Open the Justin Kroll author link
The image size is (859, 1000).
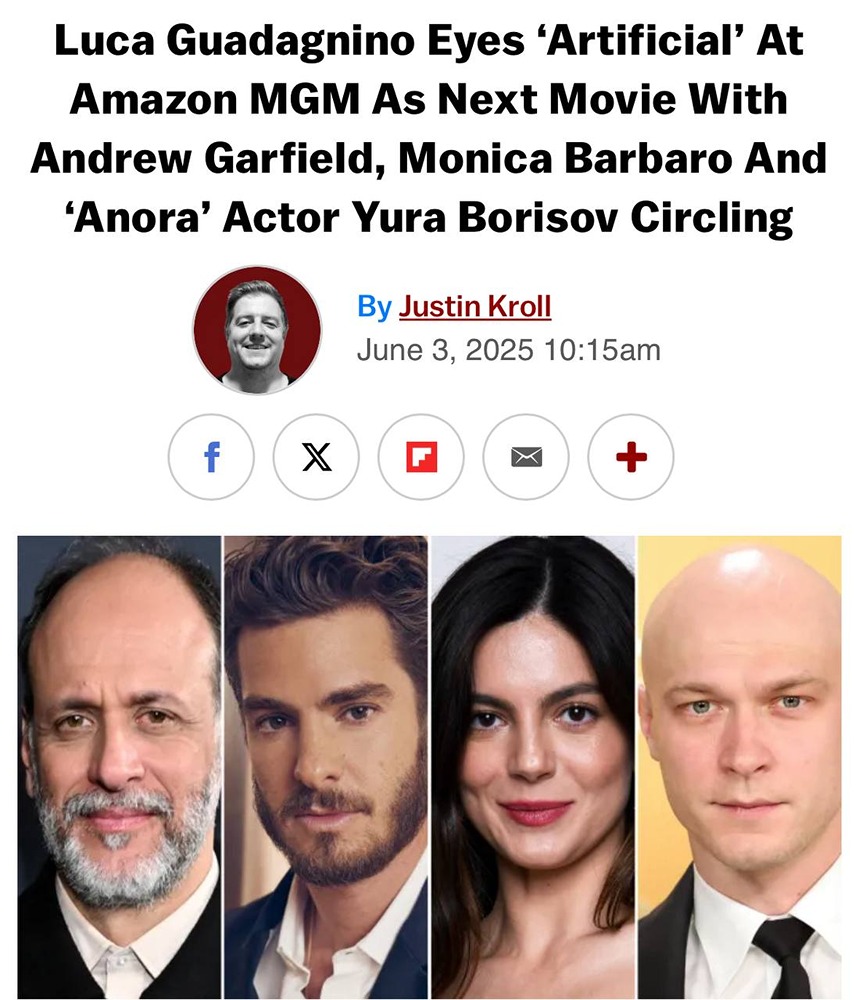(475, 306)
